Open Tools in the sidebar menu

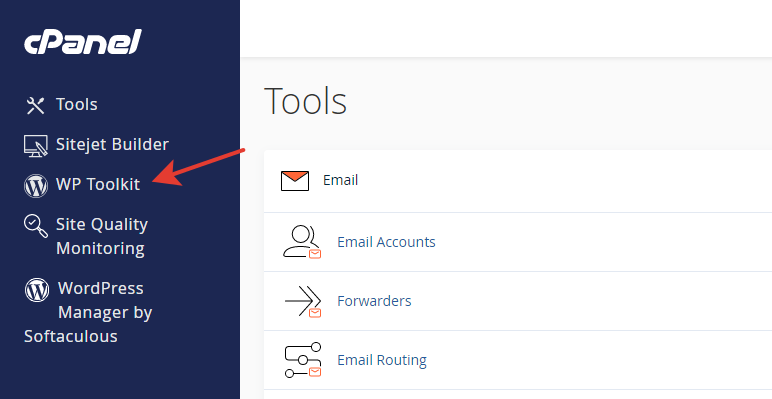77,104
